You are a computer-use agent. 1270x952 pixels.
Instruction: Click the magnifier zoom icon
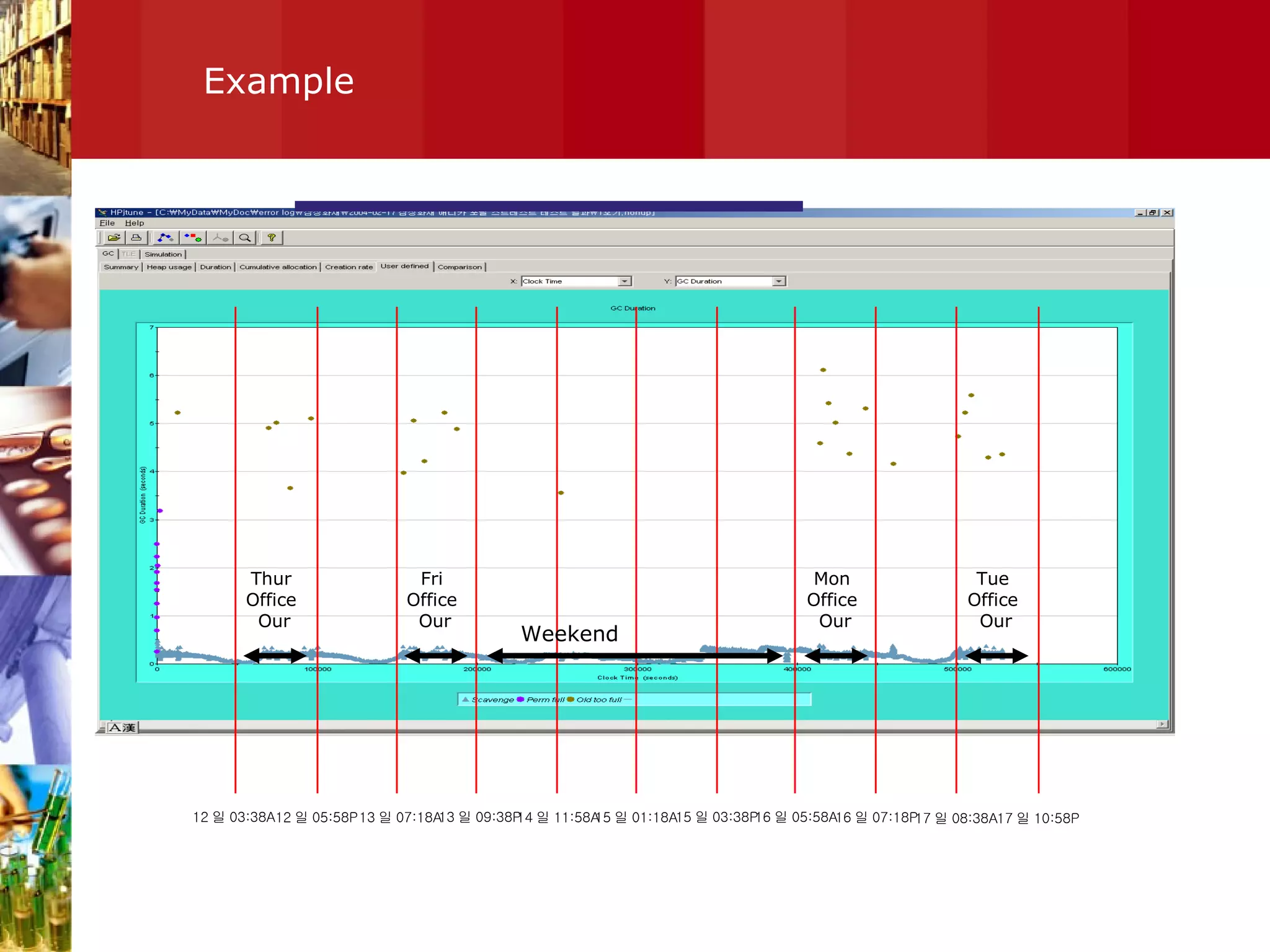coord(245,237)
